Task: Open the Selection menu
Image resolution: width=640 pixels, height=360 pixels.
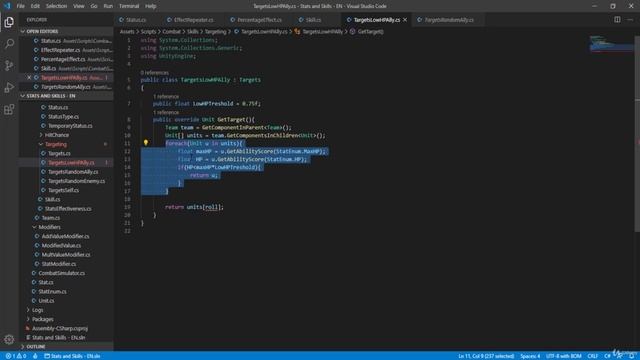Action: [x=56, y=6]
